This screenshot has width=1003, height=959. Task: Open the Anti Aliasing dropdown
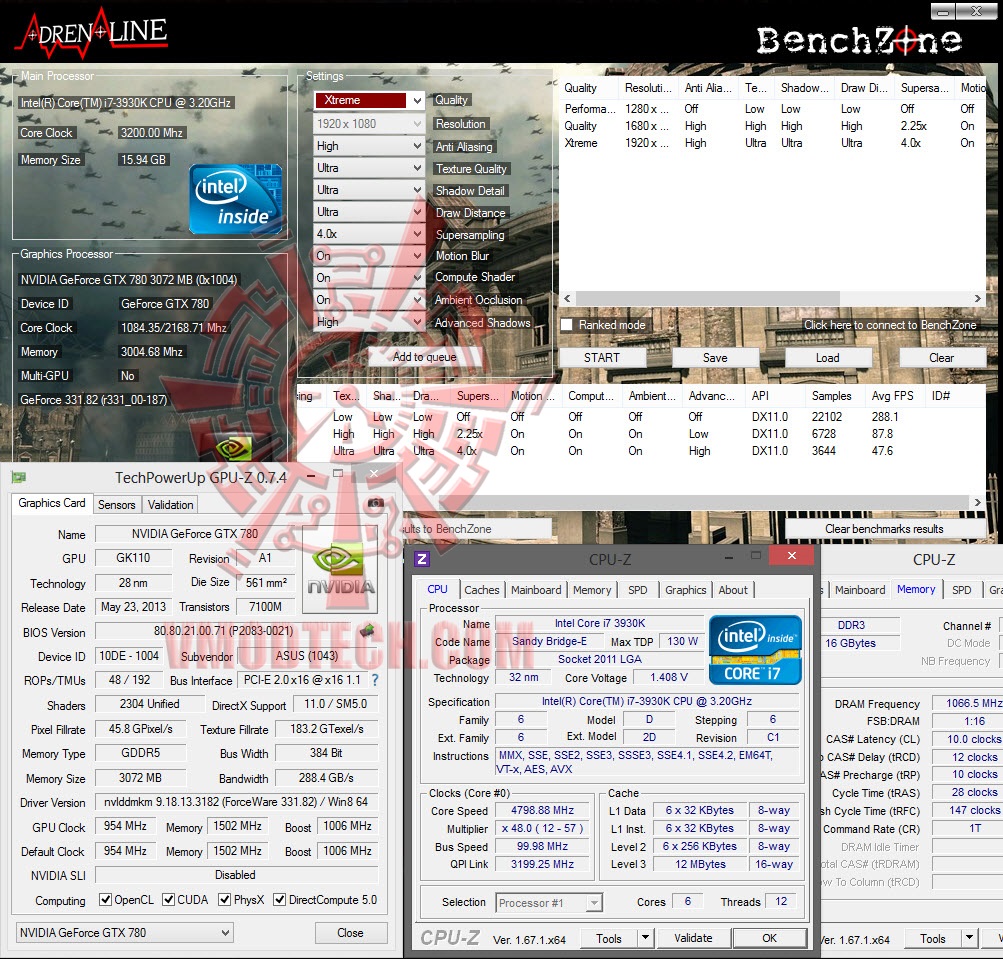point(369,146)
